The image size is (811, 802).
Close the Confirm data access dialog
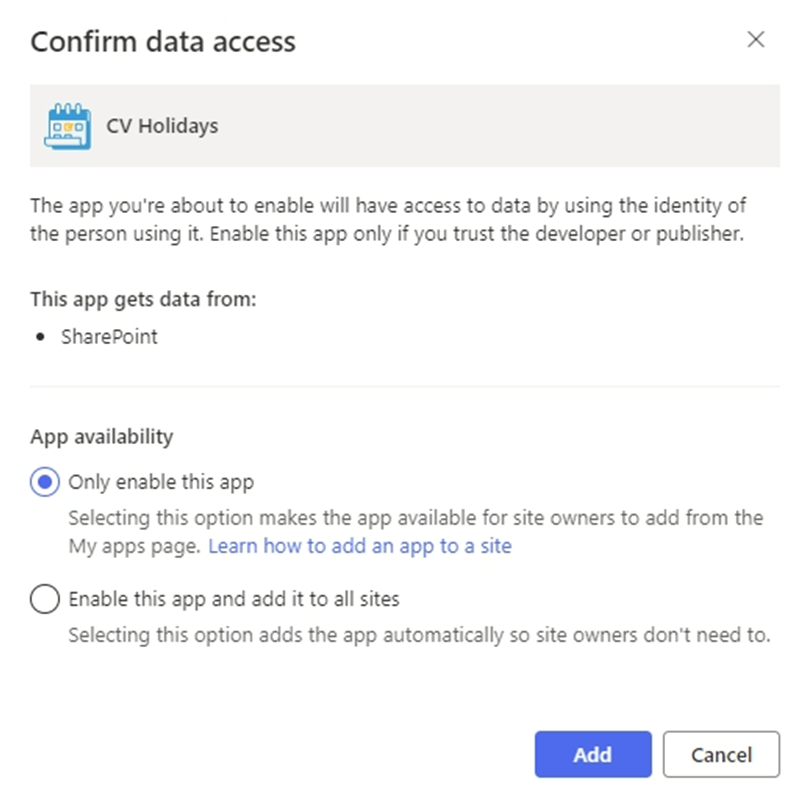[756, 39]
